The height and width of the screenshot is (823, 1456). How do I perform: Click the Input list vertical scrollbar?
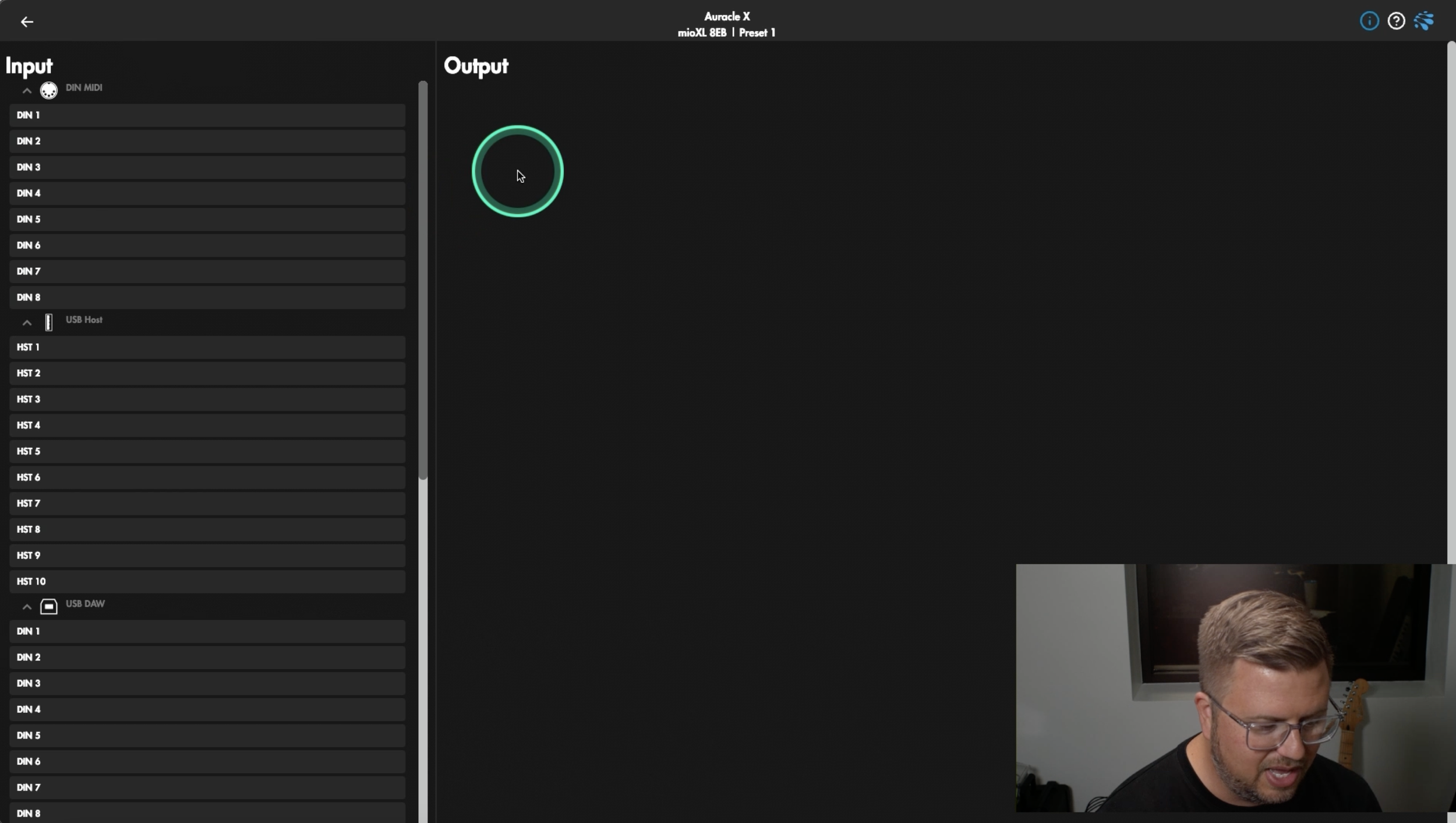pos(423,280)
